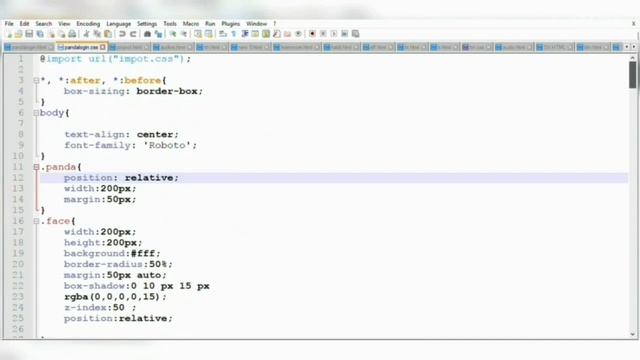Click vertical scrollbar thumb
640x360 pixels.
click(x=633, y=75)
